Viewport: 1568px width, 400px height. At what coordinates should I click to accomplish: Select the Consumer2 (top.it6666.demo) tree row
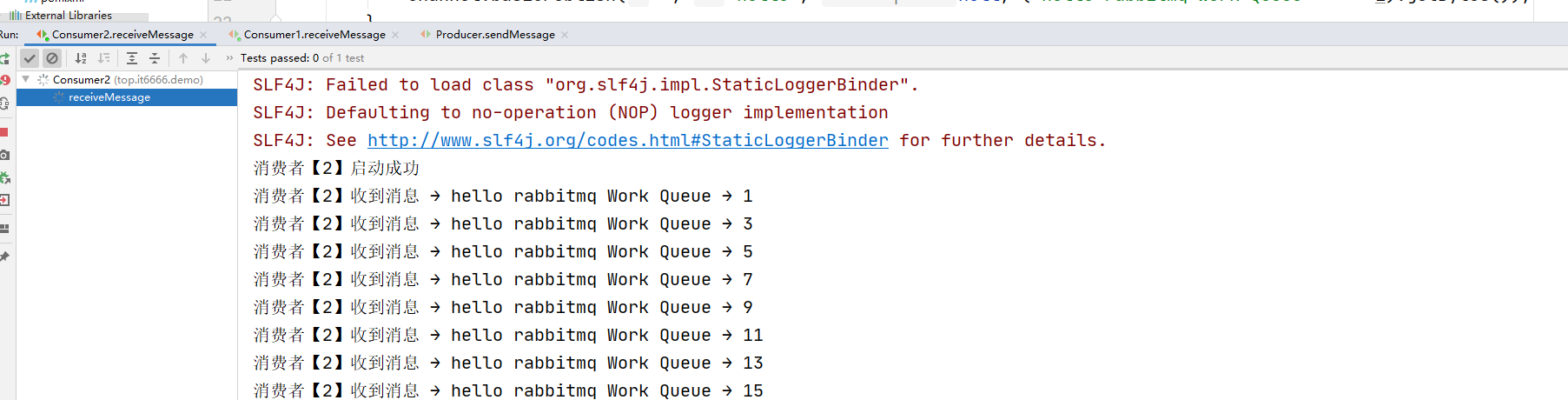[127, 79]
